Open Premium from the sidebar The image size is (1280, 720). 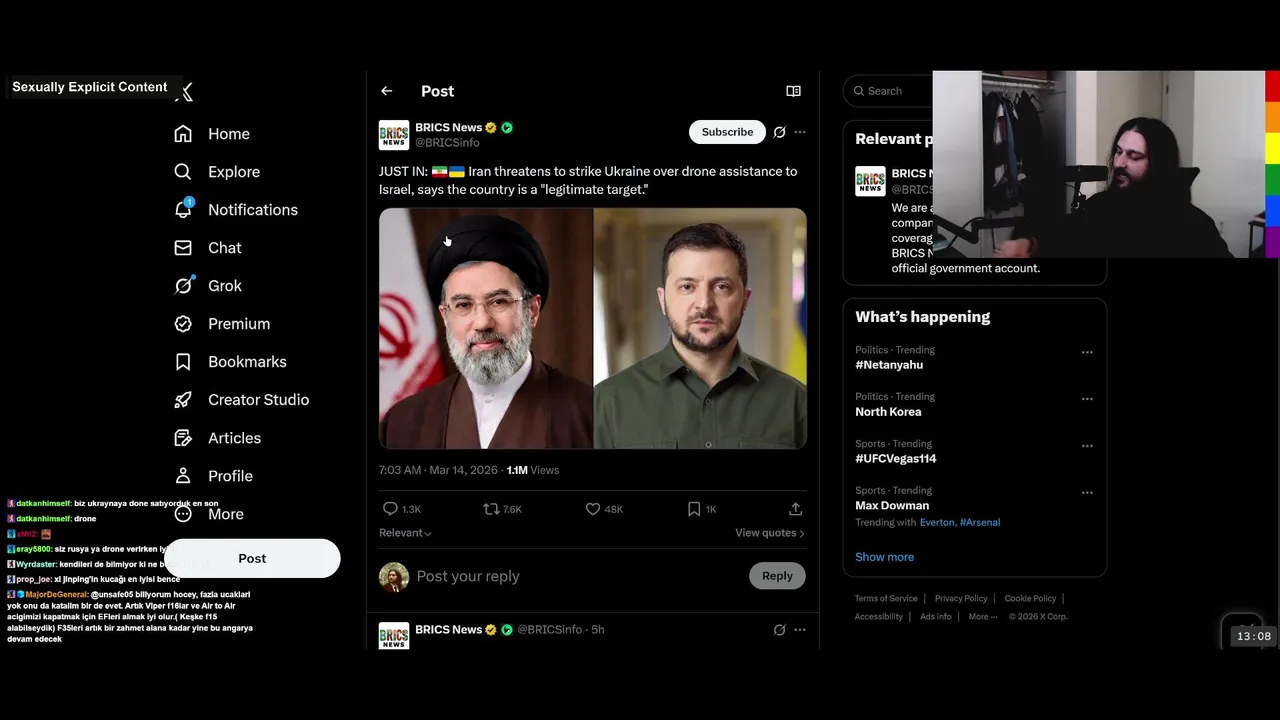[x=222, y=324]
